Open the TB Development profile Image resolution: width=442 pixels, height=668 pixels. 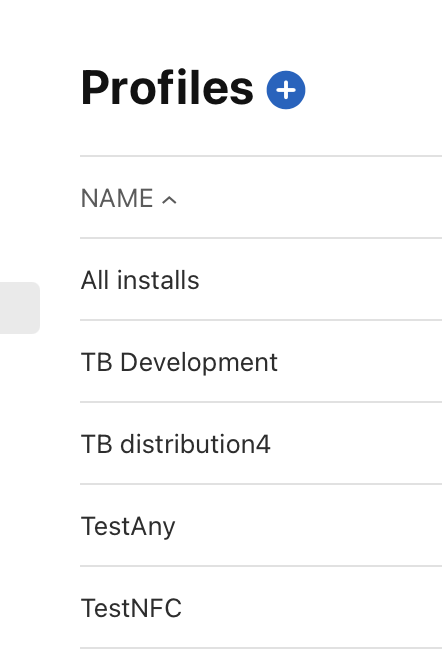point(179,363)
